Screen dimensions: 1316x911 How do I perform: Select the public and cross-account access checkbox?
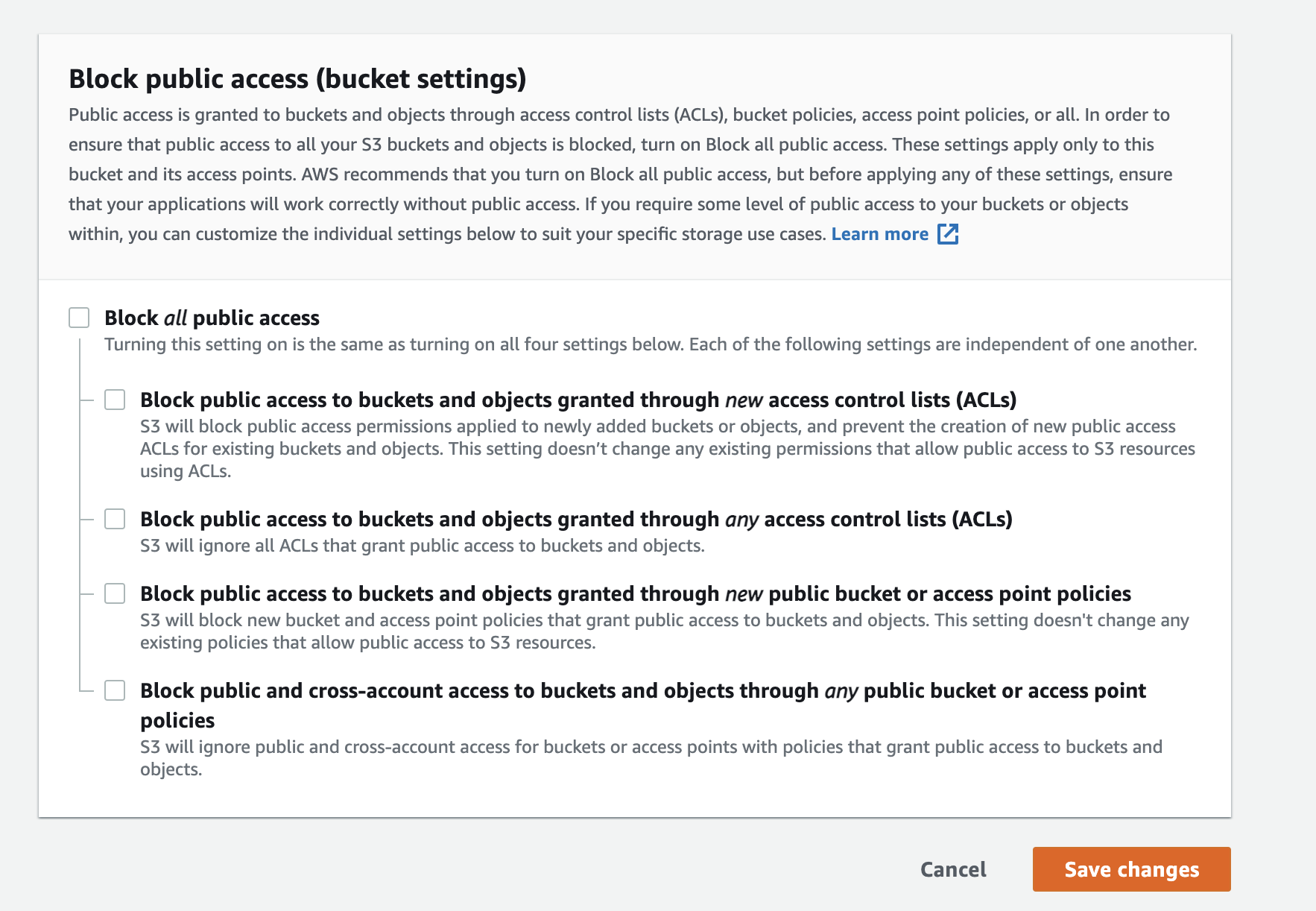click(115, 690)
